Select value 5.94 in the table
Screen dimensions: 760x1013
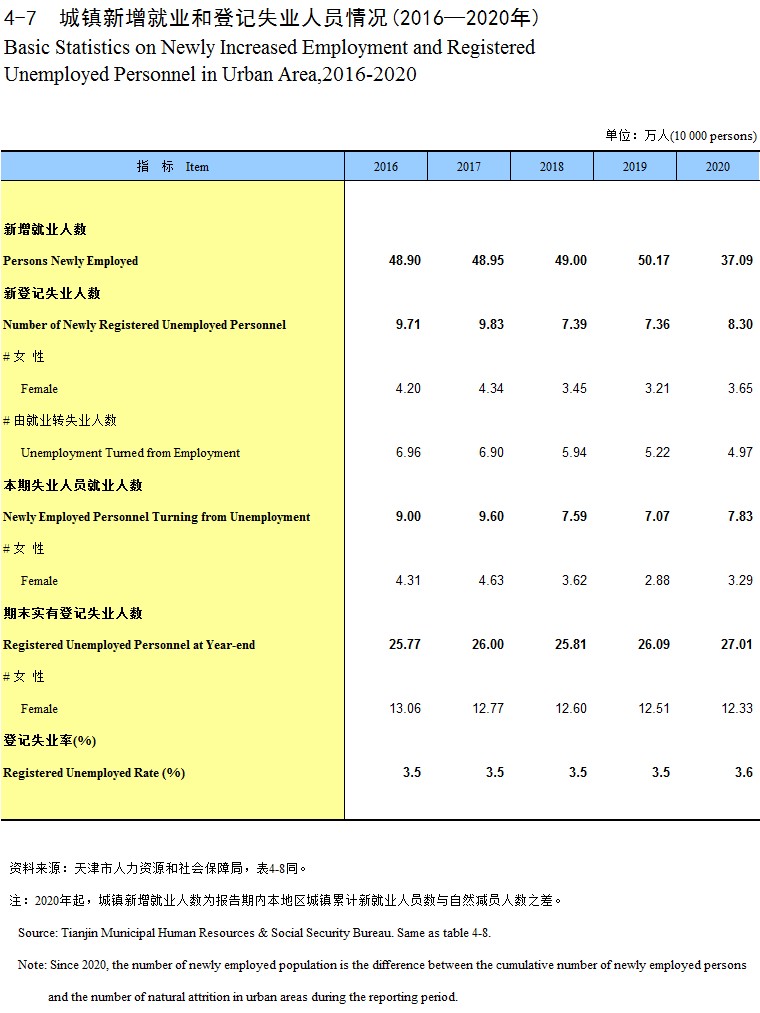(574, 452)
